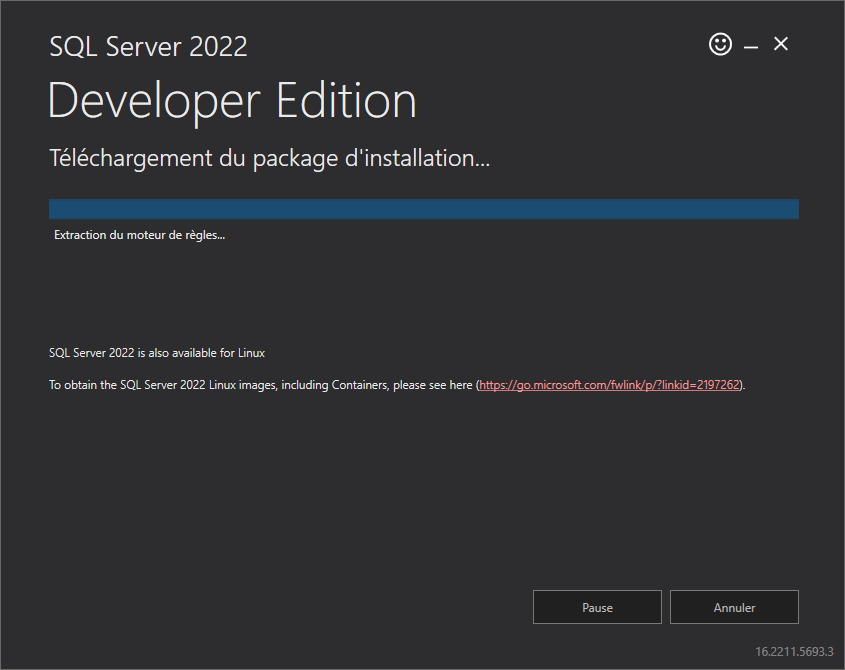Screen dimensions: 845x670
Task: Pause the installation package download
Action: coord(597,607)
